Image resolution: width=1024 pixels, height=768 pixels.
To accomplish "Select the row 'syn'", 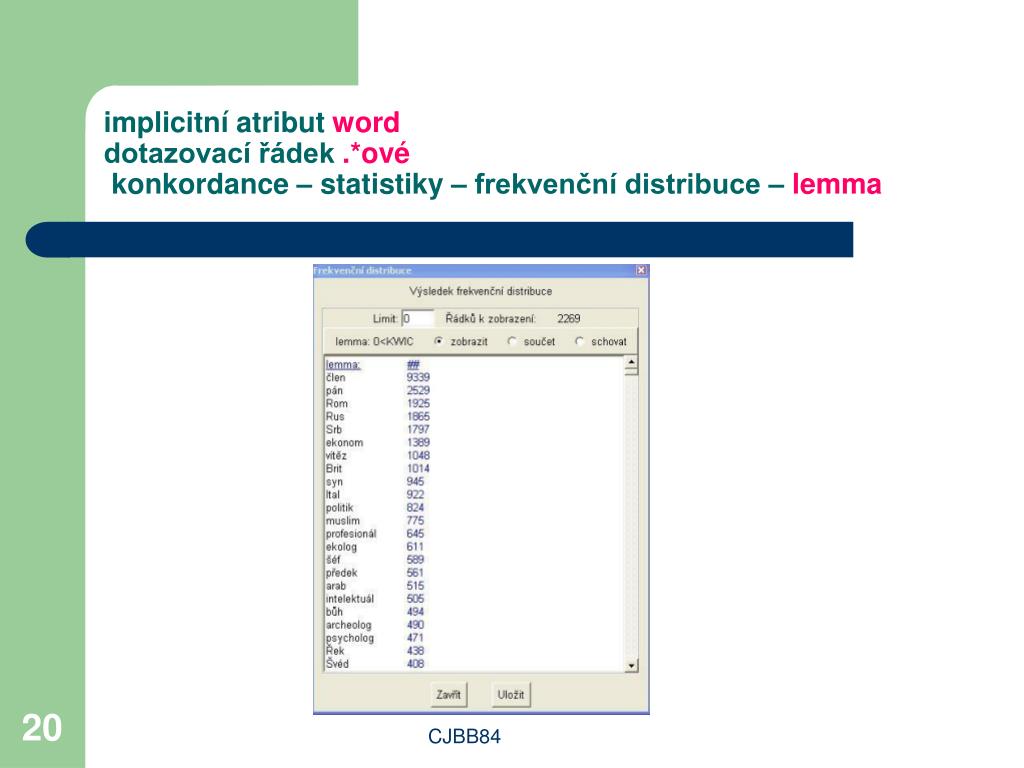I will click(x=375, y=481).
